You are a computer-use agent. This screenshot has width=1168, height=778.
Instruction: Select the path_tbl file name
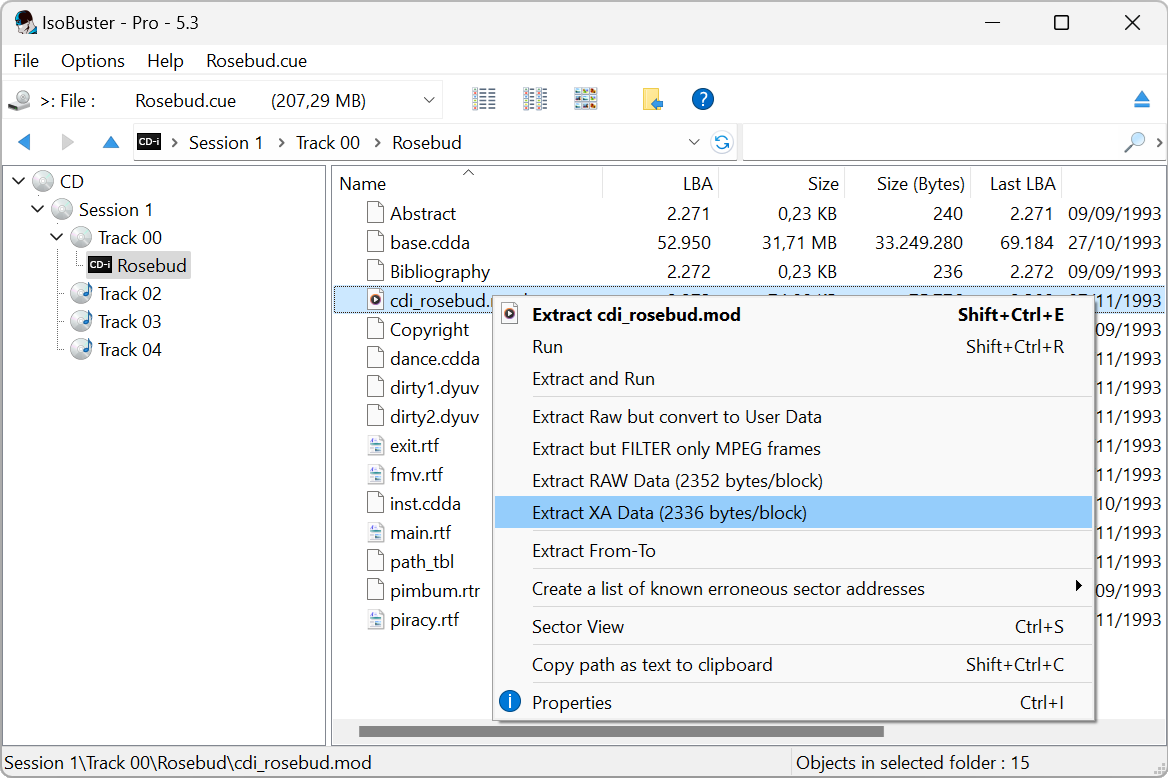tap(422, 562)
